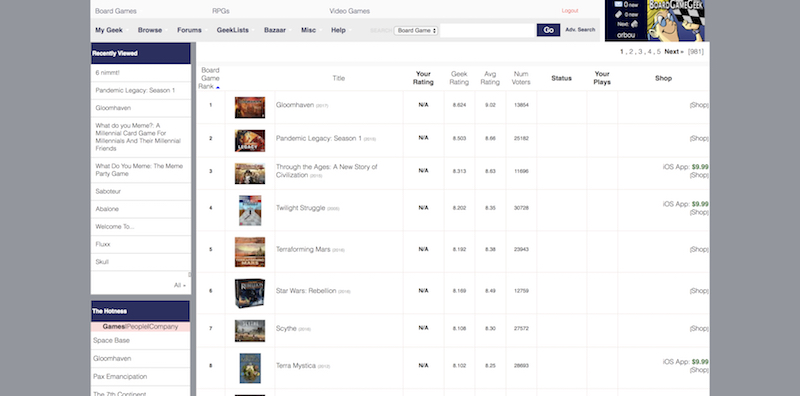This screenshot has height=396, width=800.
Task: Click the Logout link
Action: (570, 11)
